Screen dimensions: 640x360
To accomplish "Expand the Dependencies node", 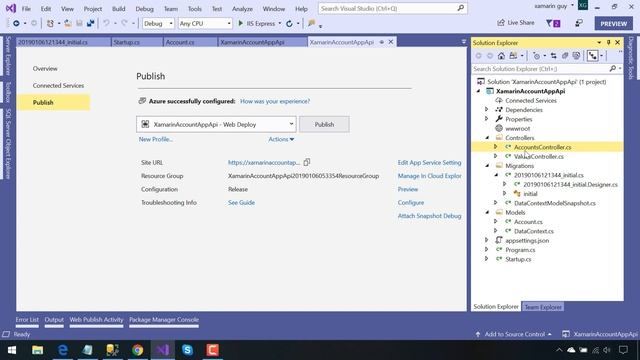I will 487,109.
